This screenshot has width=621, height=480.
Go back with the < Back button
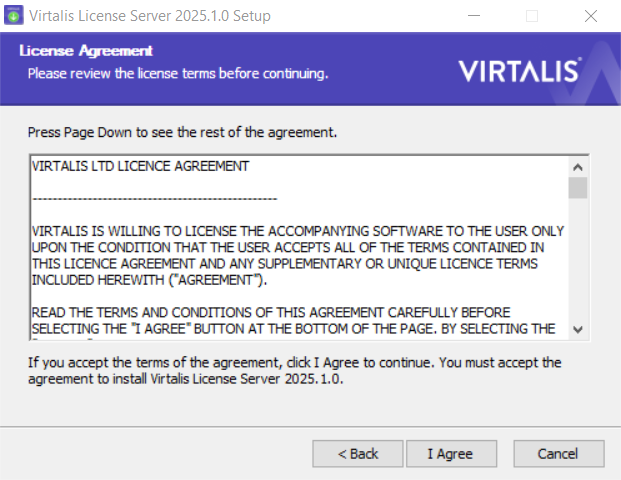point(358,453)
